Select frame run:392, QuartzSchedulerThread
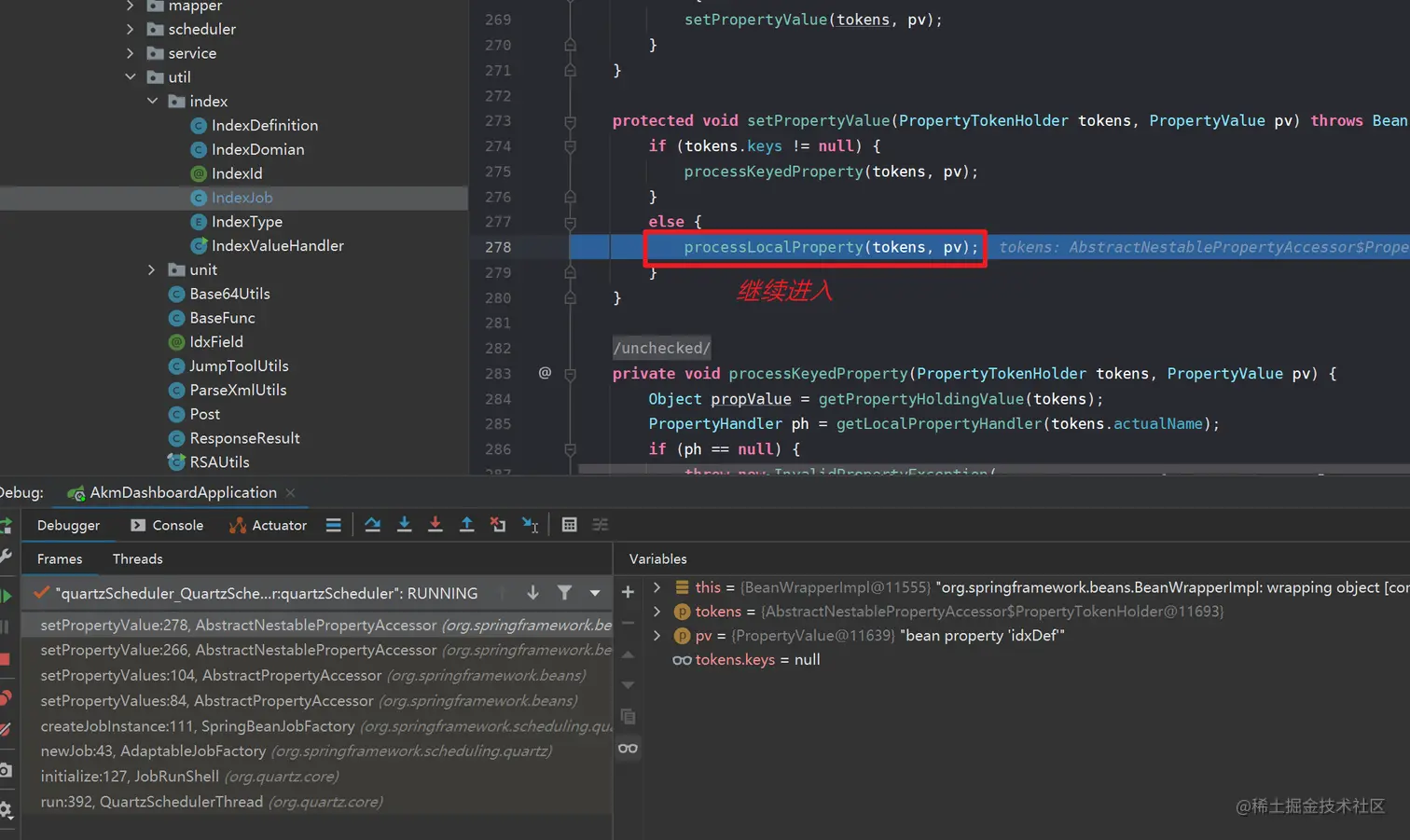Image resolution: width=1410 pixels, height=840 pixels. [317, 802]
